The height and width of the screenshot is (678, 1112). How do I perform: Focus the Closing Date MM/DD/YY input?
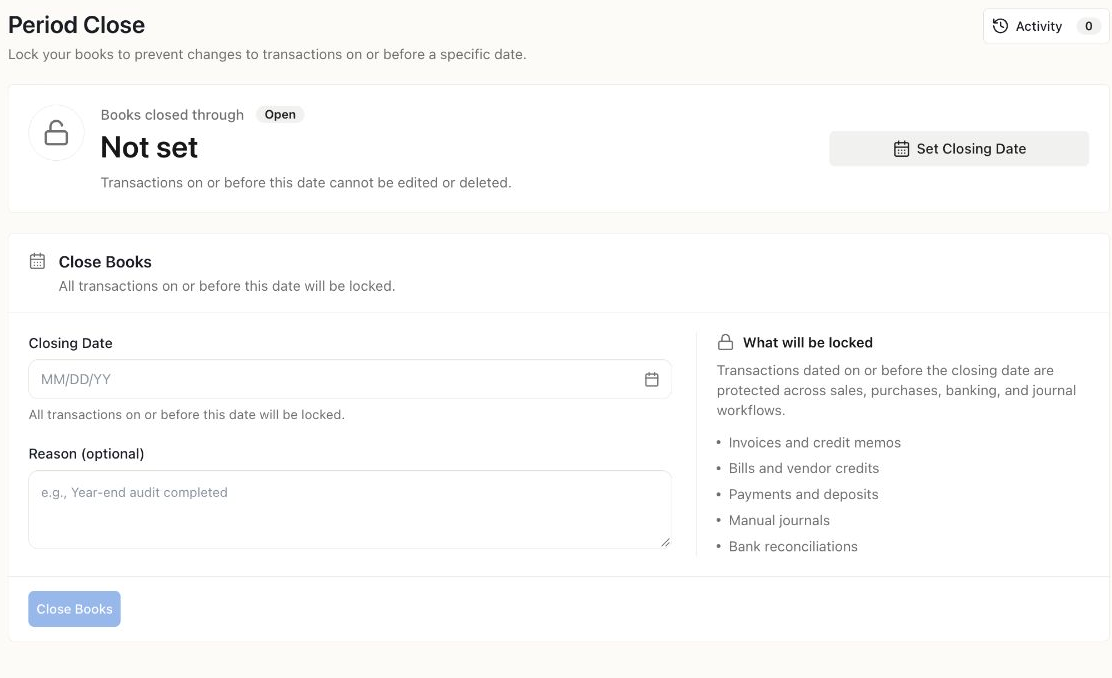point(350,379)
